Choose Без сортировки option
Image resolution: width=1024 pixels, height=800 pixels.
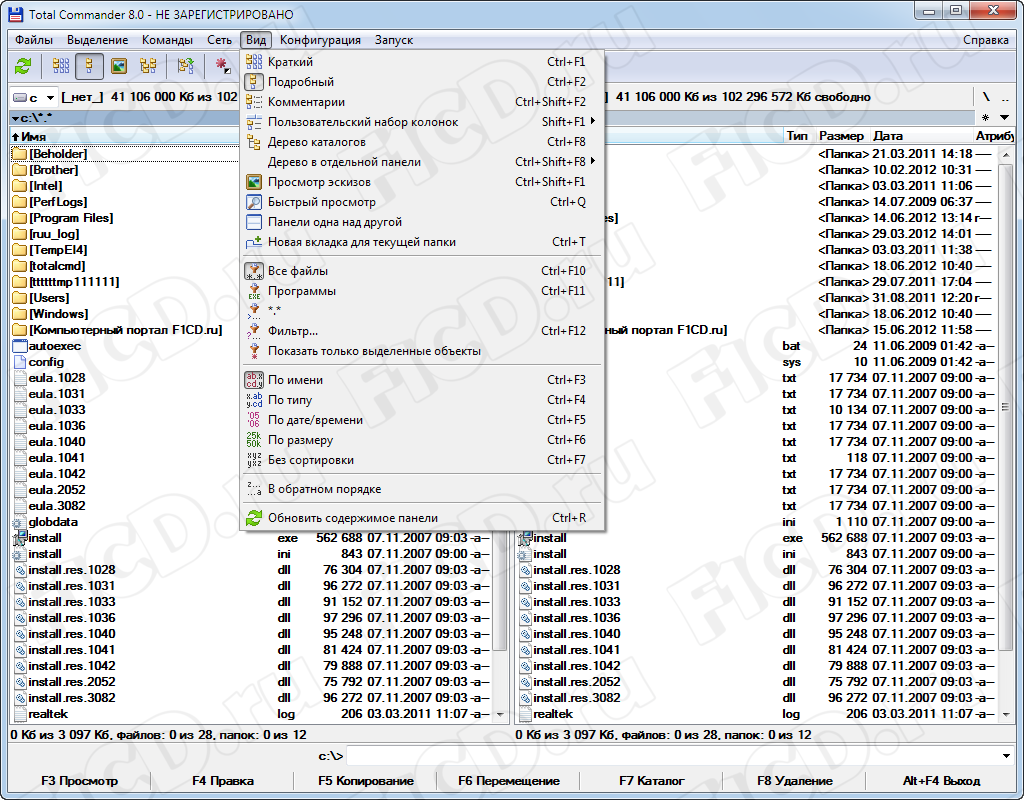(x=422, y=460)
